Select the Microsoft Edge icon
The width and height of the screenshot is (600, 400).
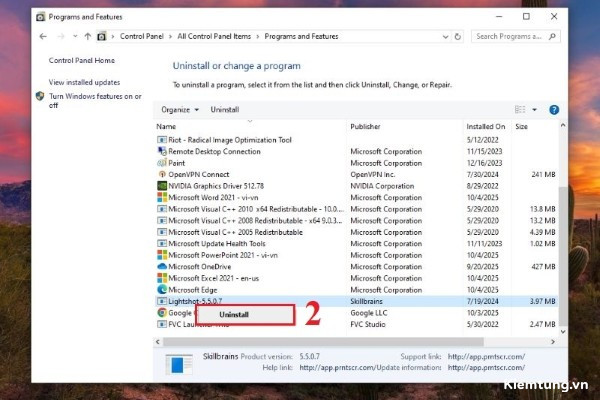point(162,290)
